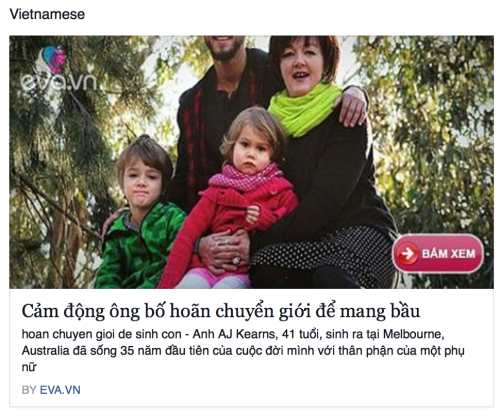Click the white arrow icon inside BẤM XEM
500x415 pixels.
[407, 254]
